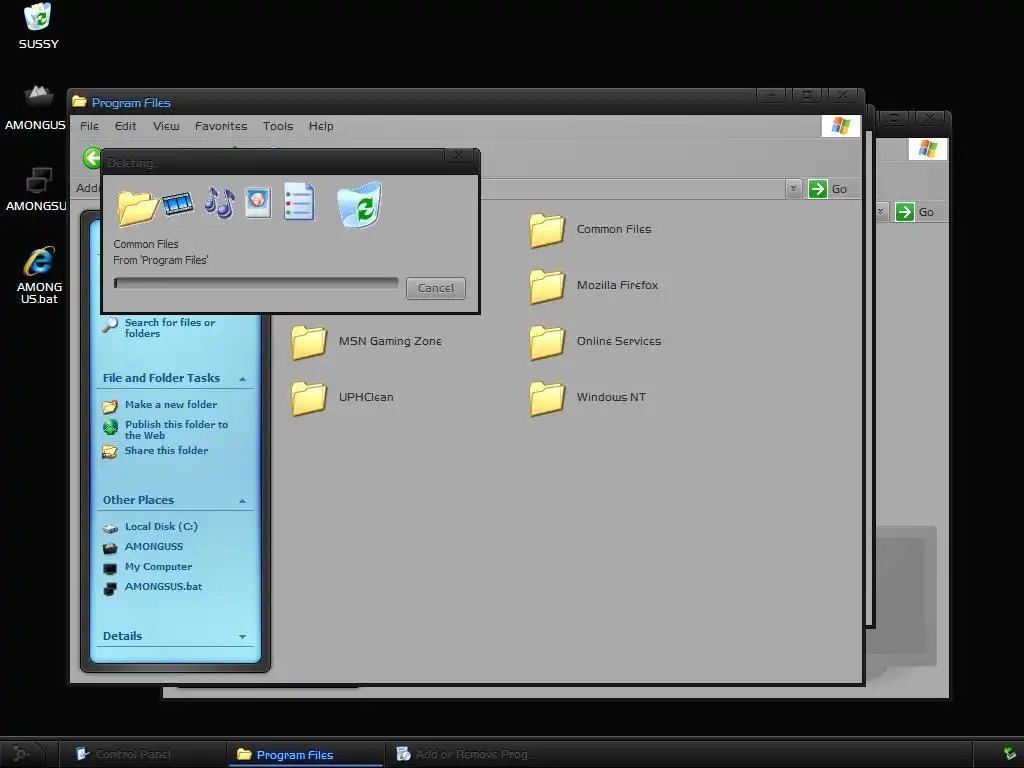Click the green Back arrow in Program Files
Screen dimensions: 1024x768
(x=92, y=157)
